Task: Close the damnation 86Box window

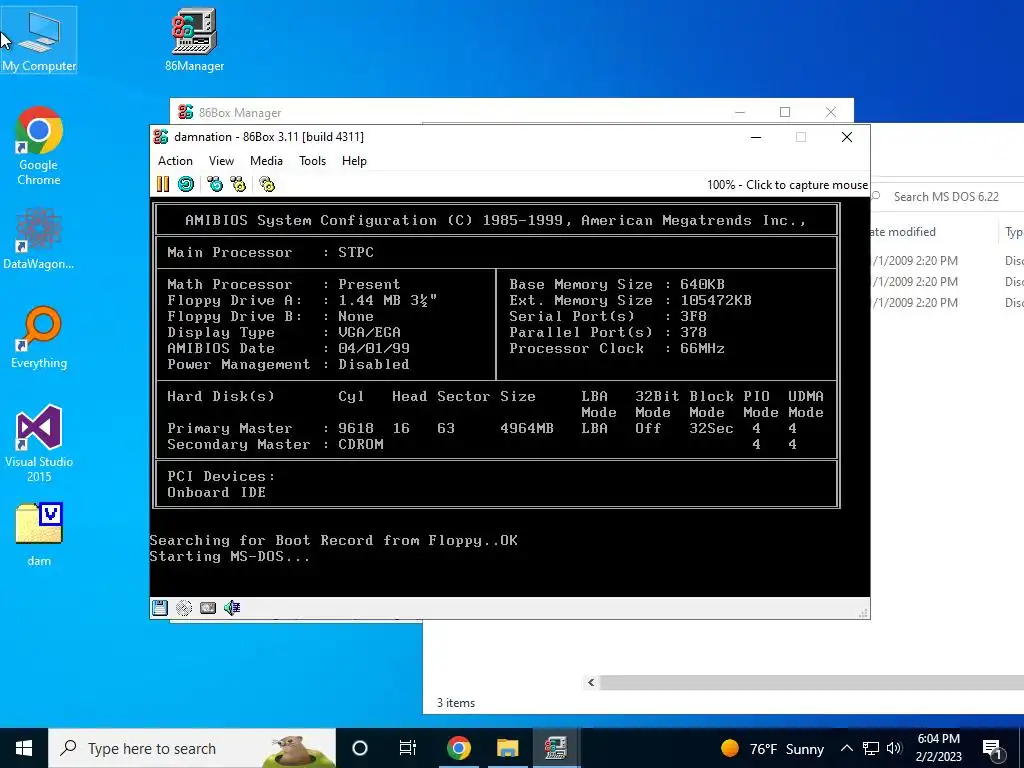Action: 846,137
